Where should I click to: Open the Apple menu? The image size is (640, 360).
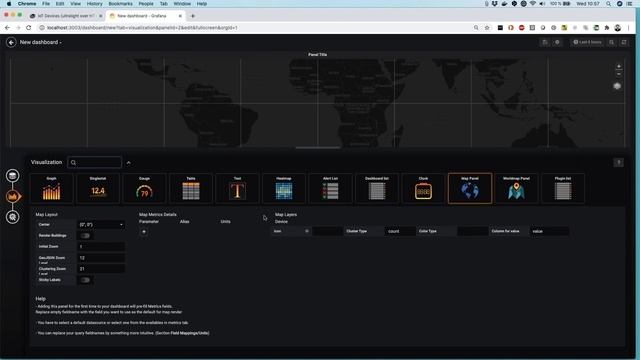pos(9,4)
